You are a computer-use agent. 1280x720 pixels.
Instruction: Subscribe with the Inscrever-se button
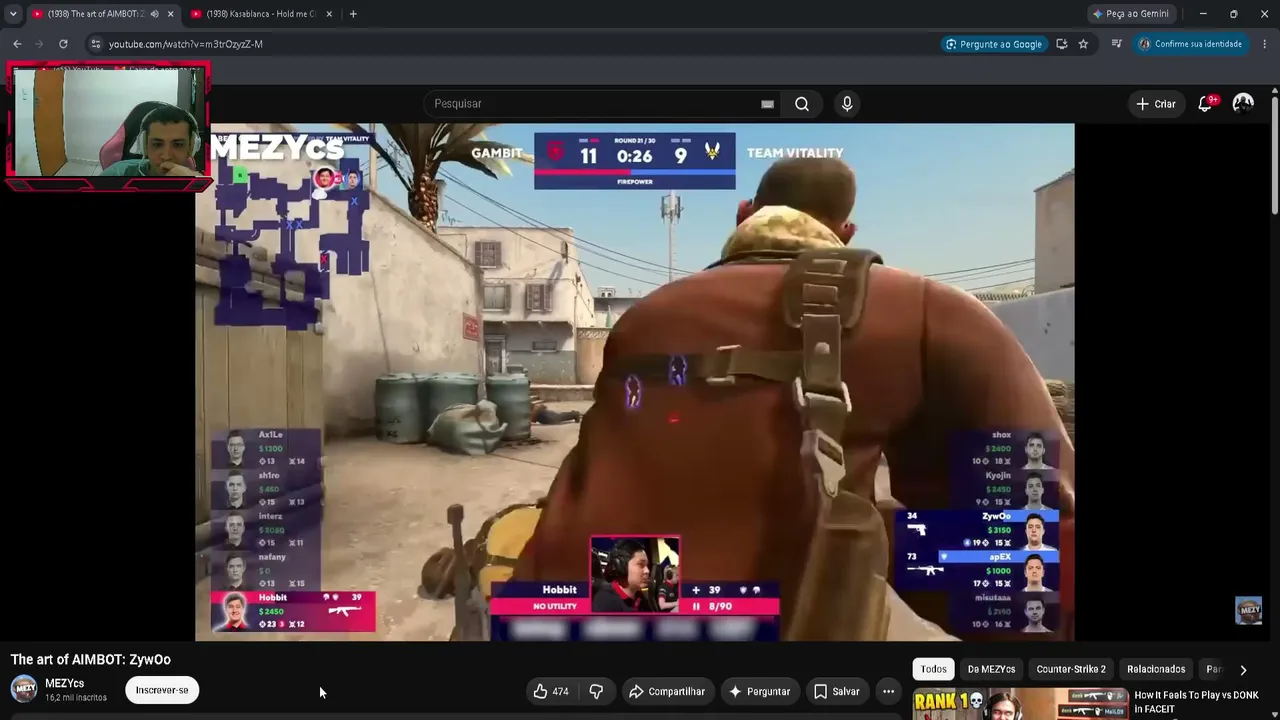(x=162, y=690)
